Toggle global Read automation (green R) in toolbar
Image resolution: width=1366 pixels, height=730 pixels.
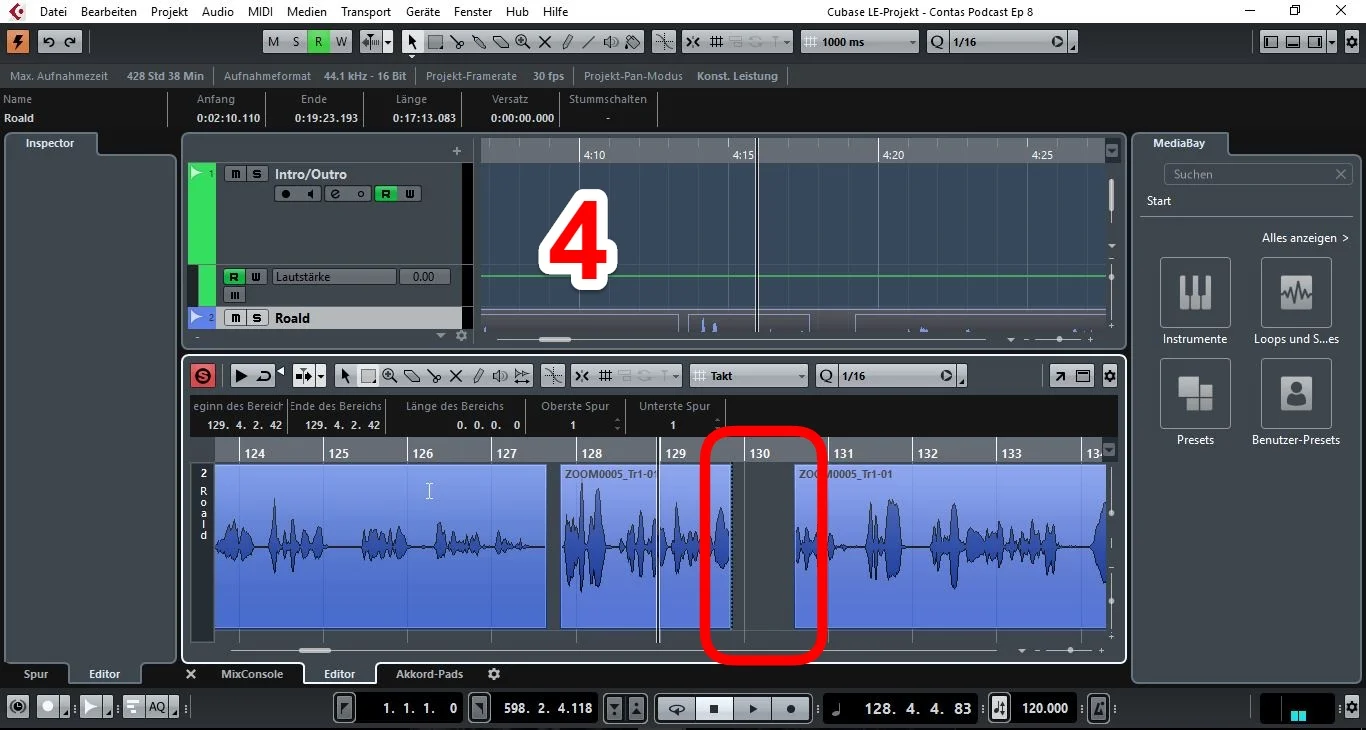coord(318,42)
